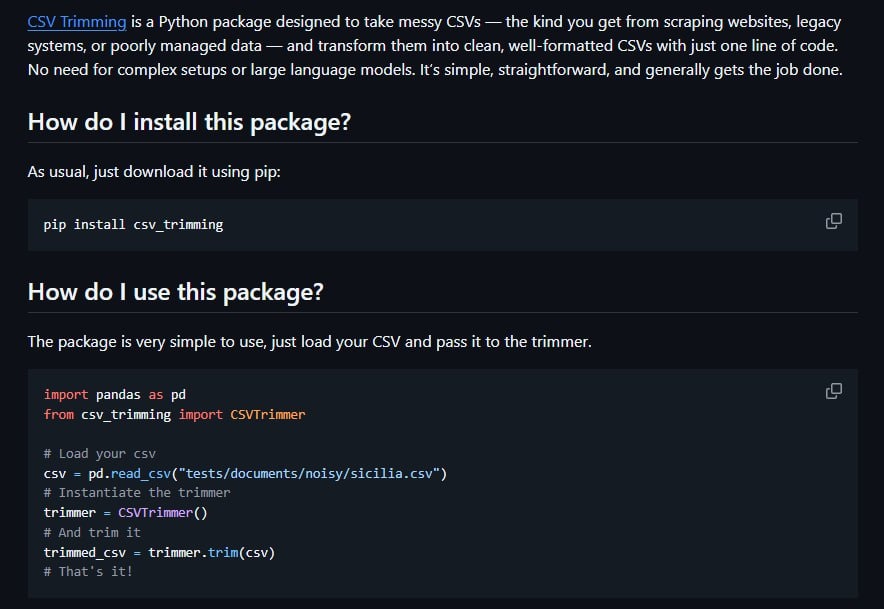
Task: Click the "# Instantiate the trimmer" comment
Action: [137, 492]
